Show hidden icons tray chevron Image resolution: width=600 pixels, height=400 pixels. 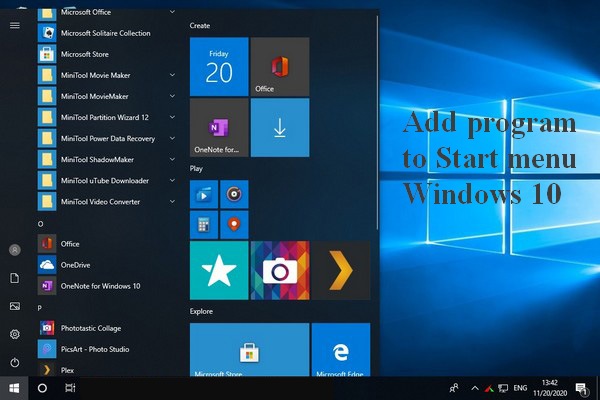pyautogui.click(x=475, y=388)
